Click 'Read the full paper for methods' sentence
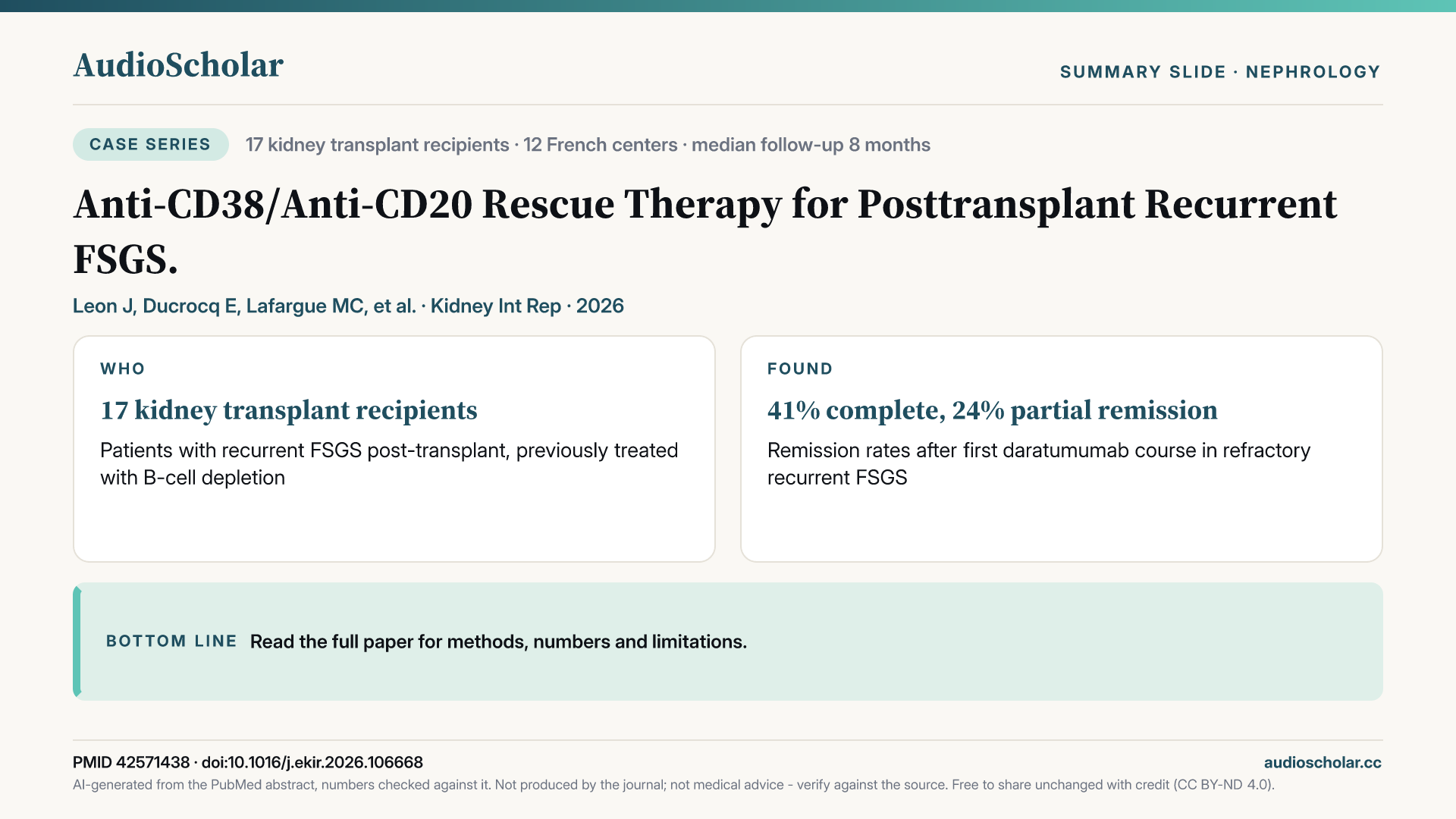This screenshot has width=1456, height=819. 498,642
